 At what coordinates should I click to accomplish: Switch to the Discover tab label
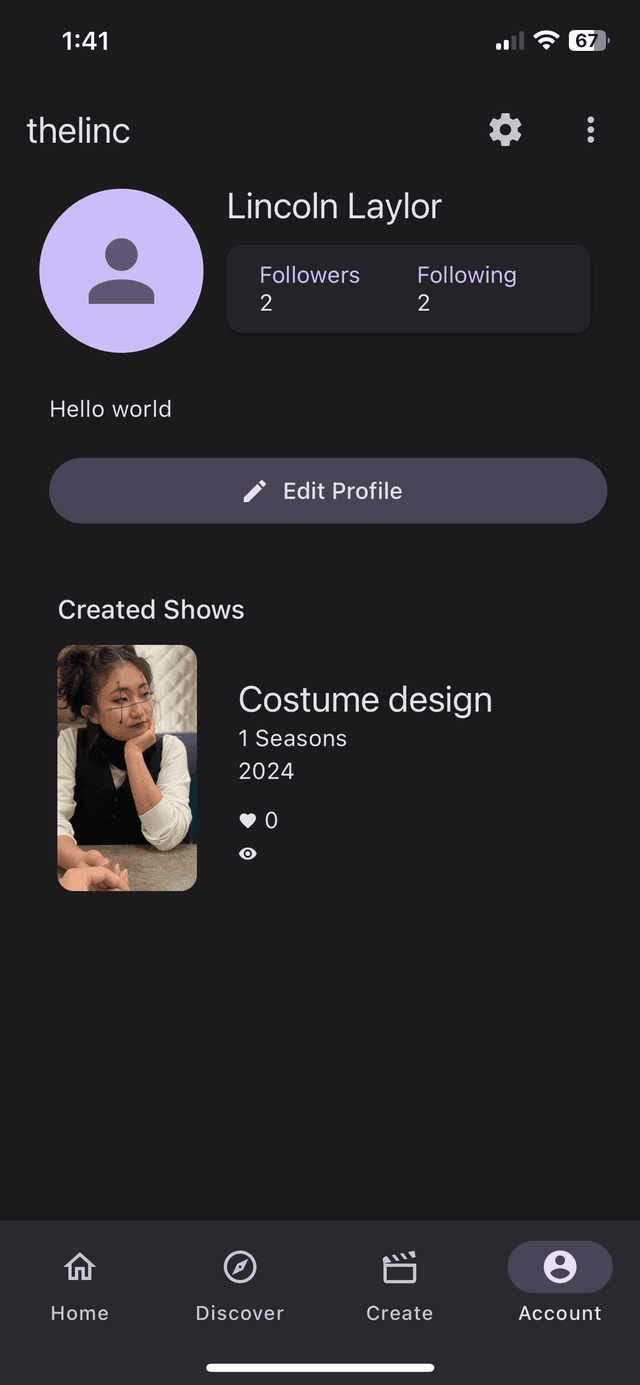tap(240, 1313)
